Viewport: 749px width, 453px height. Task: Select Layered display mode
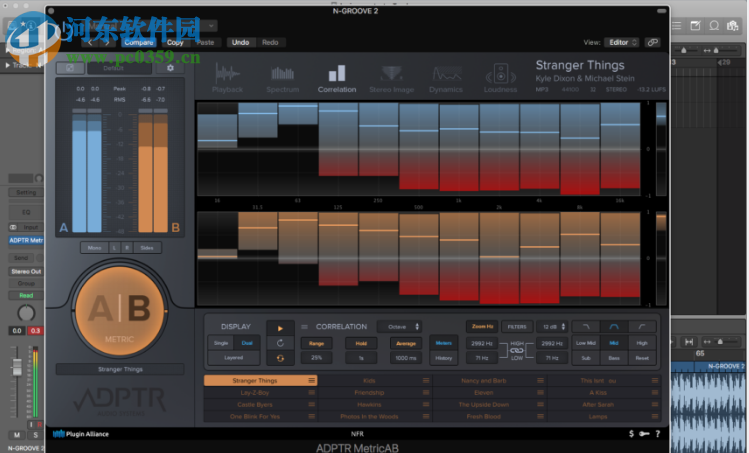coord(234,357)
